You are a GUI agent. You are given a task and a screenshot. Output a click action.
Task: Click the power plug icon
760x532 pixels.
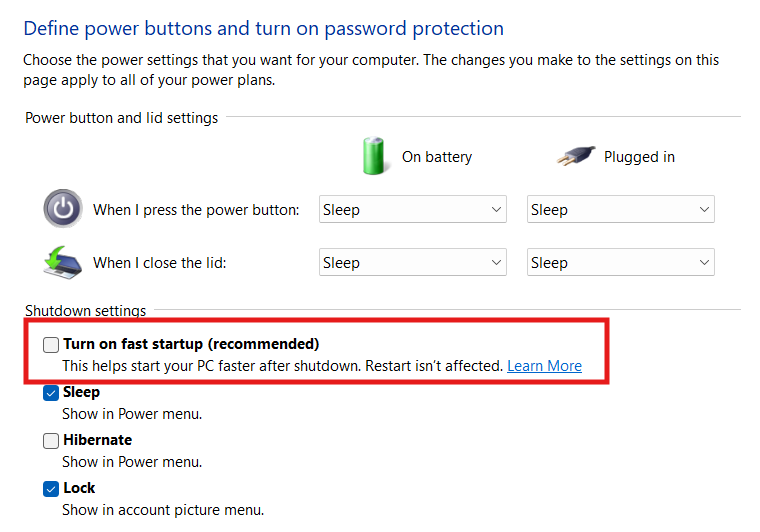575,156
